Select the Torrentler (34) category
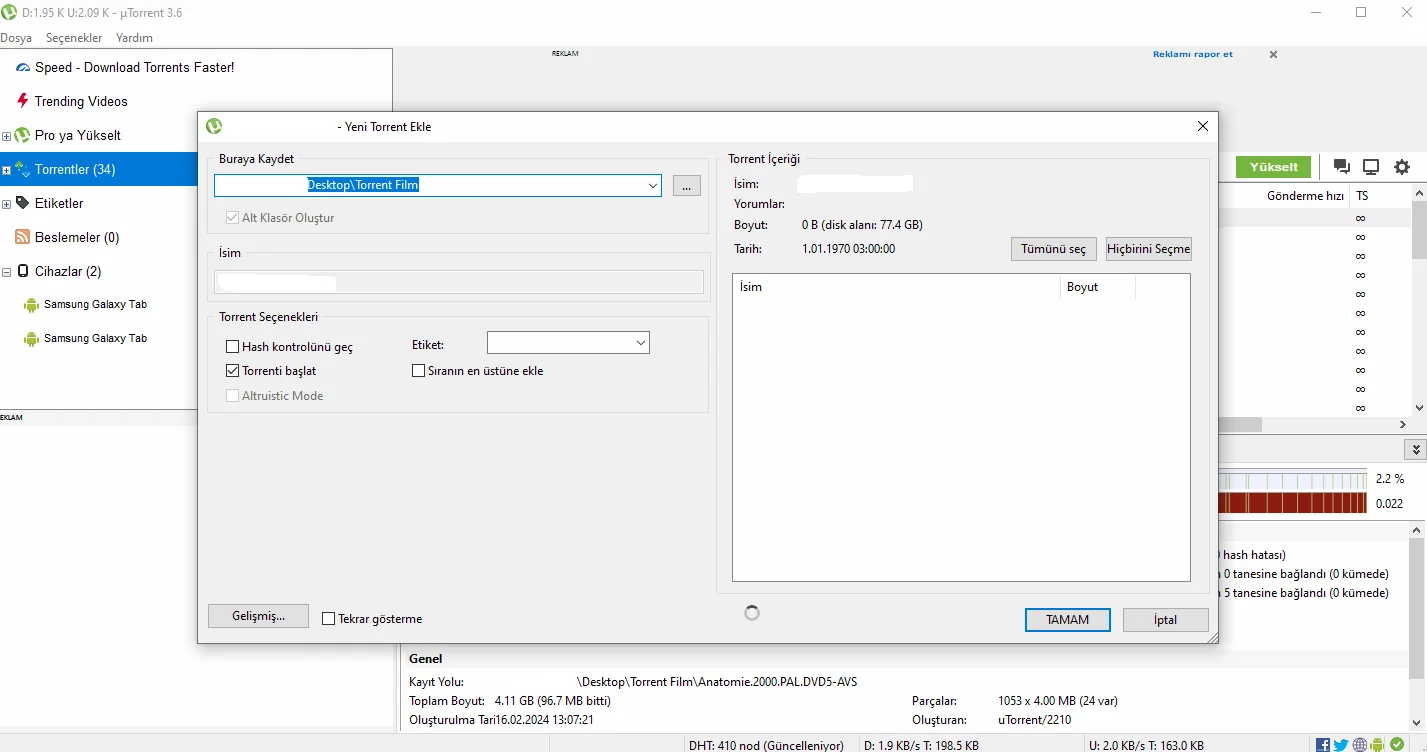 (75, 169)
